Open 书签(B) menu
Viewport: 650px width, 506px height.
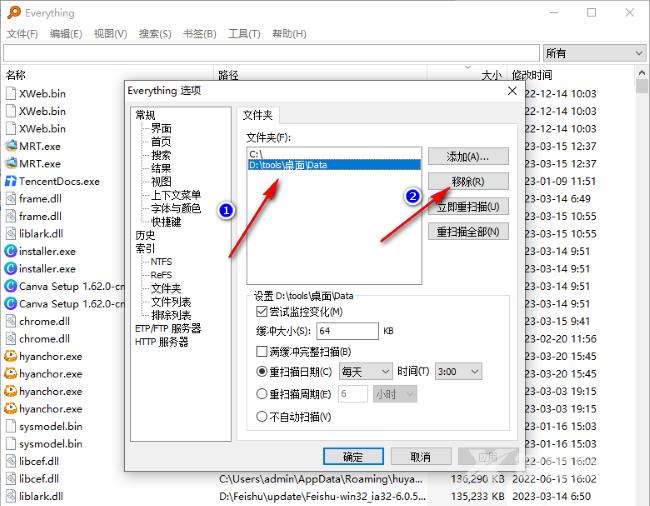200,34
